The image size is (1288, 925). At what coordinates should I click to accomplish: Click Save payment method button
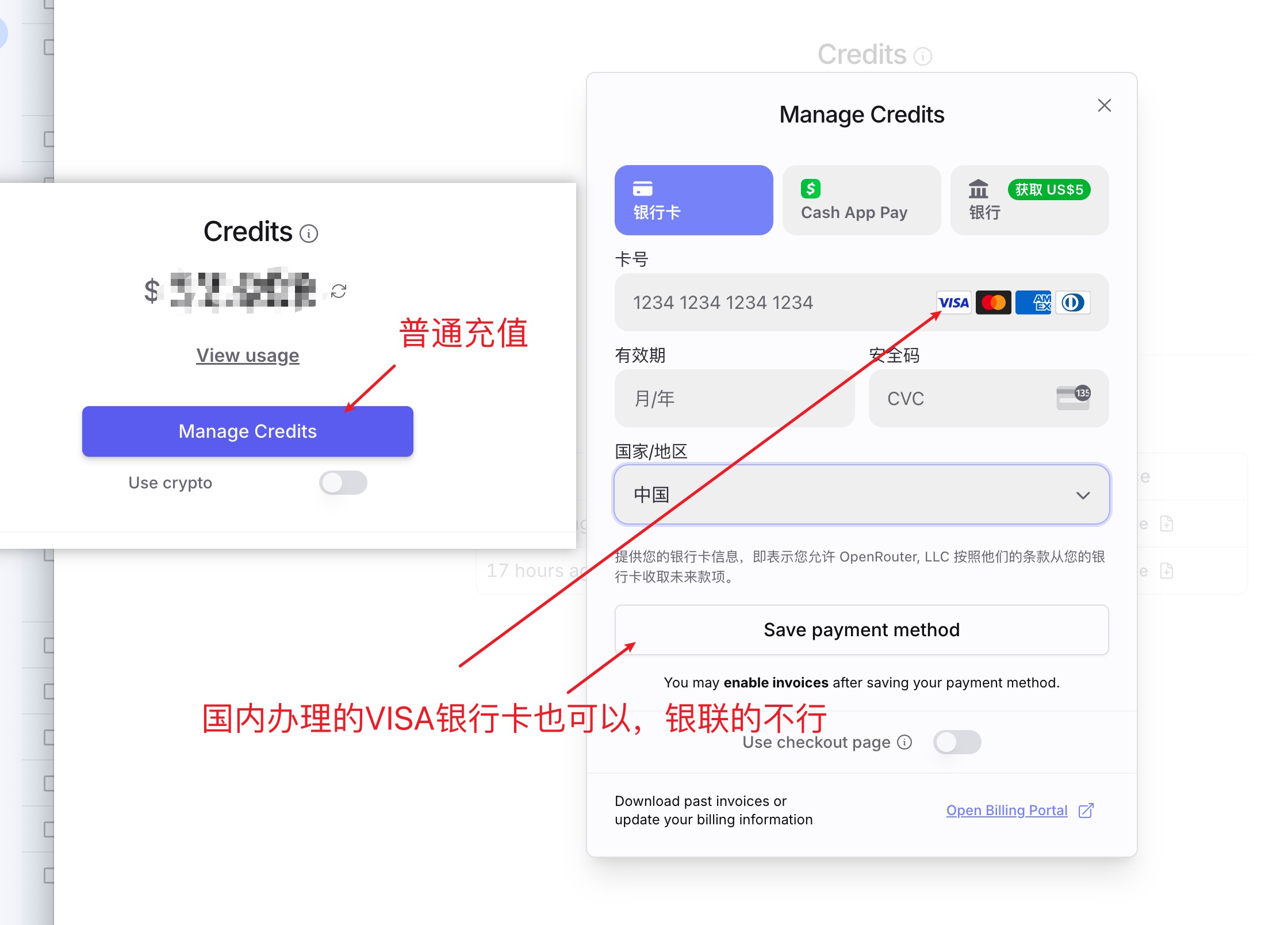tap(861, 629)
